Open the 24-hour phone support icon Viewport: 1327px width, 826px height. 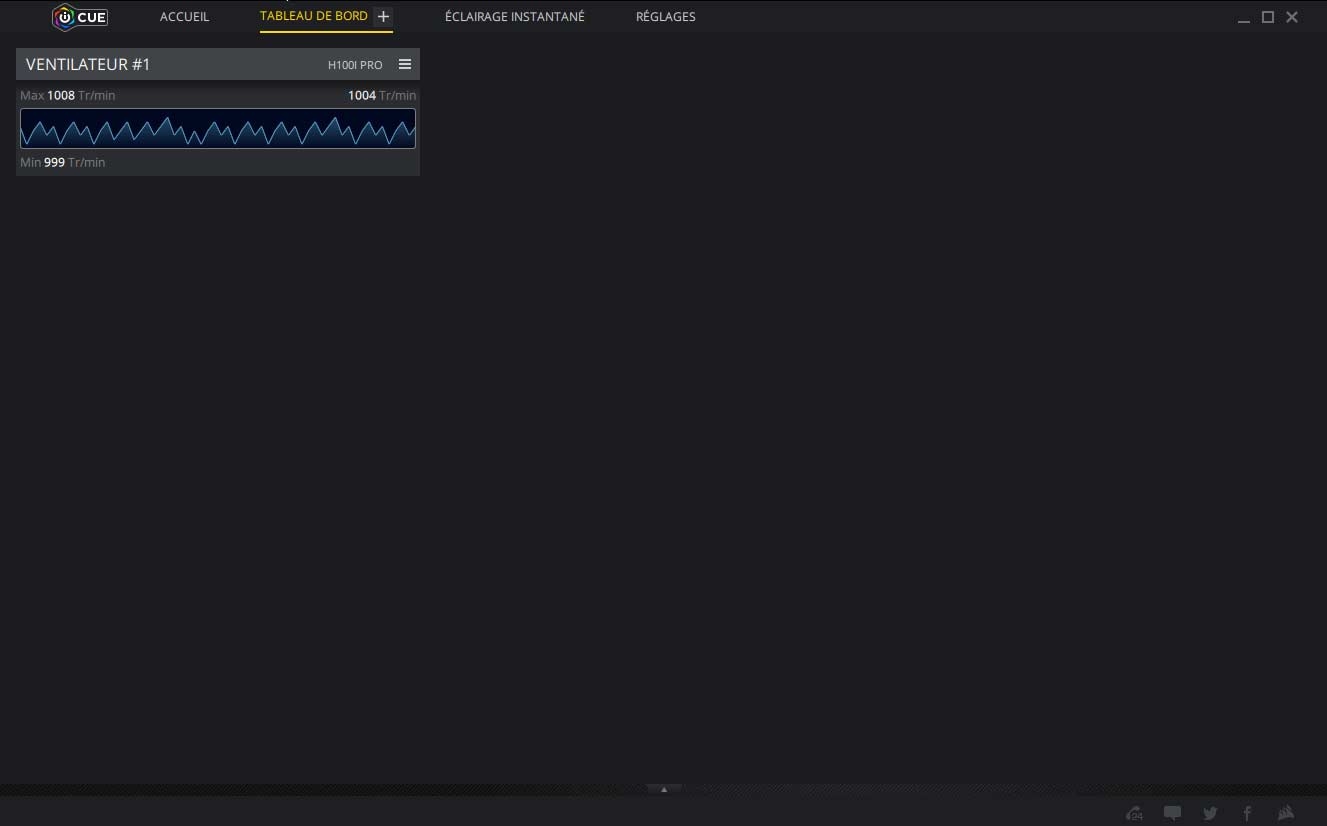click(x=1134, y=813)
